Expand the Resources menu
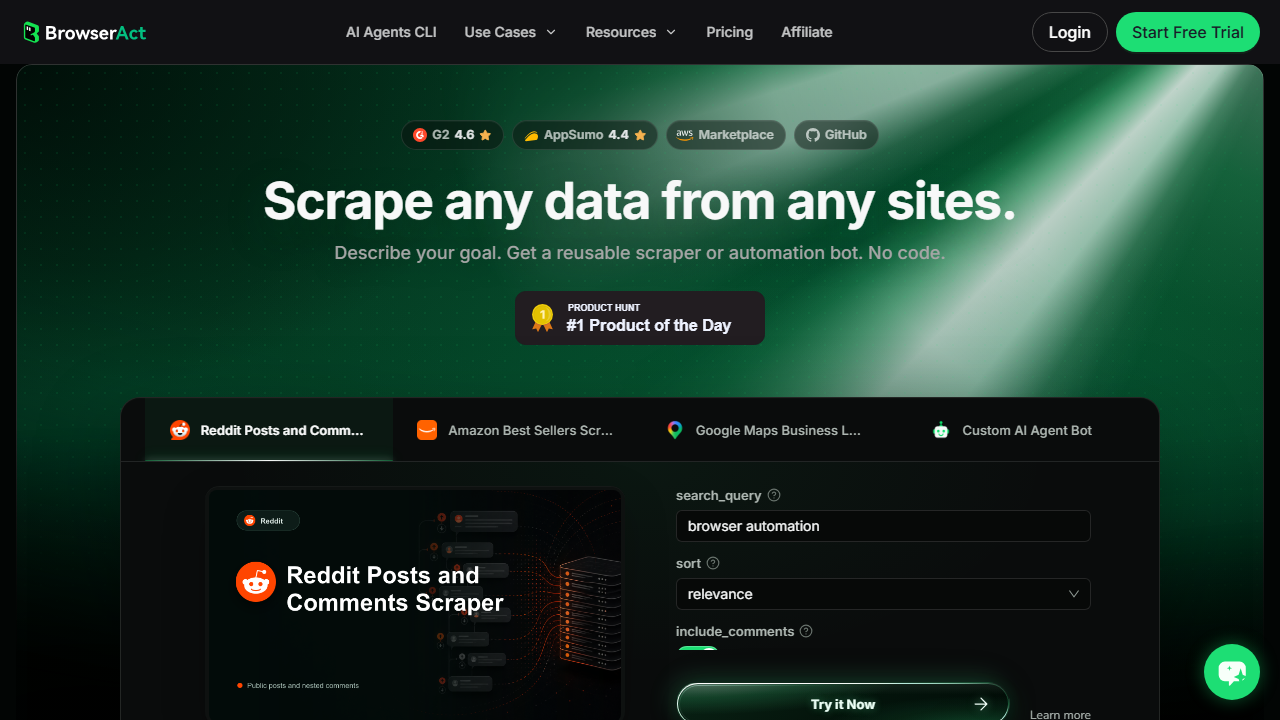 point(631,32)
